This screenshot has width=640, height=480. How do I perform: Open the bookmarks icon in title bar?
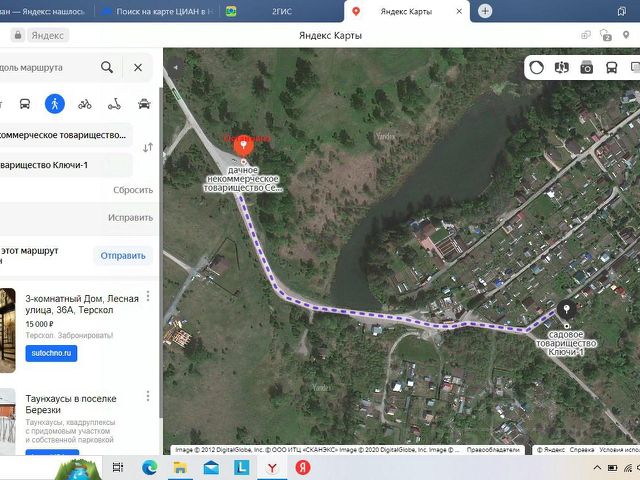(x=622, y=11)
